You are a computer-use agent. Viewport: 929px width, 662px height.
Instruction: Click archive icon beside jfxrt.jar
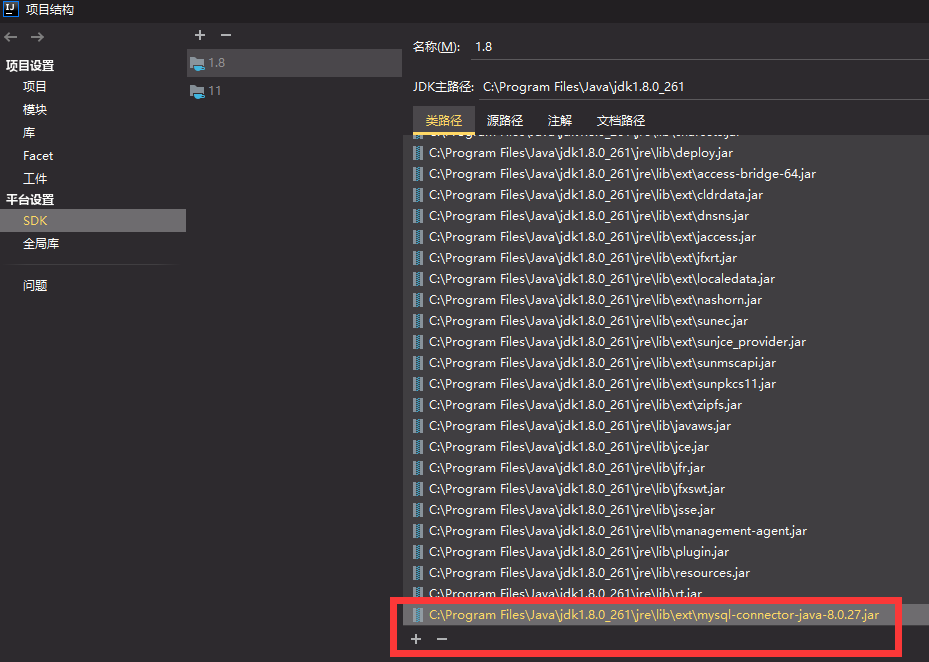(x=418, y=258)
